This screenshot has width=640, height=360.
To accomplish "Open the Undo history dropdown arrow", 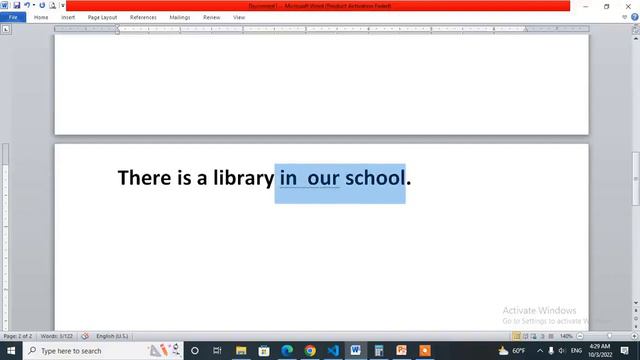I will pyautogui.click(x=34, y=6).
